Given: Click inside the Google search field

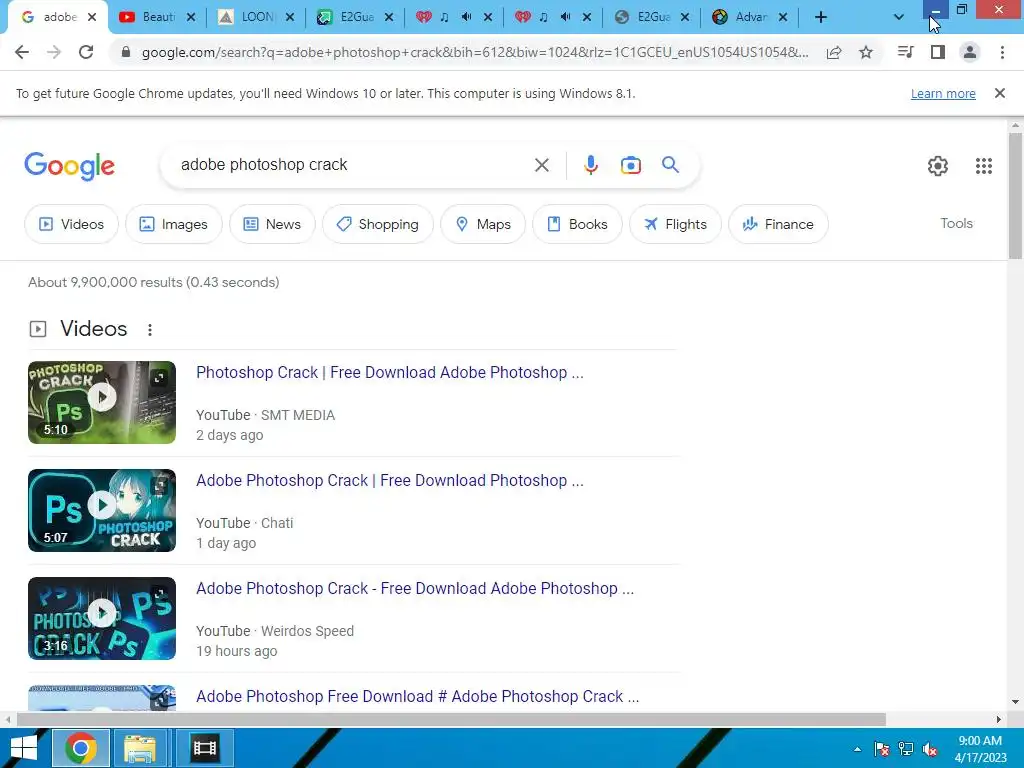Looking at the screenshot, I should 353,165.
